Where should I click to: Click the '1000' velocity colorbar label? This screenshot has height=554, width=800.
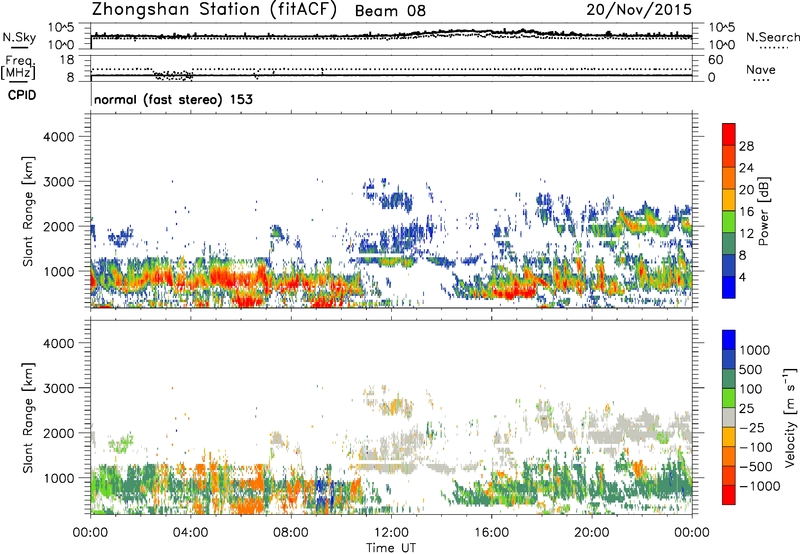[755, 350]
